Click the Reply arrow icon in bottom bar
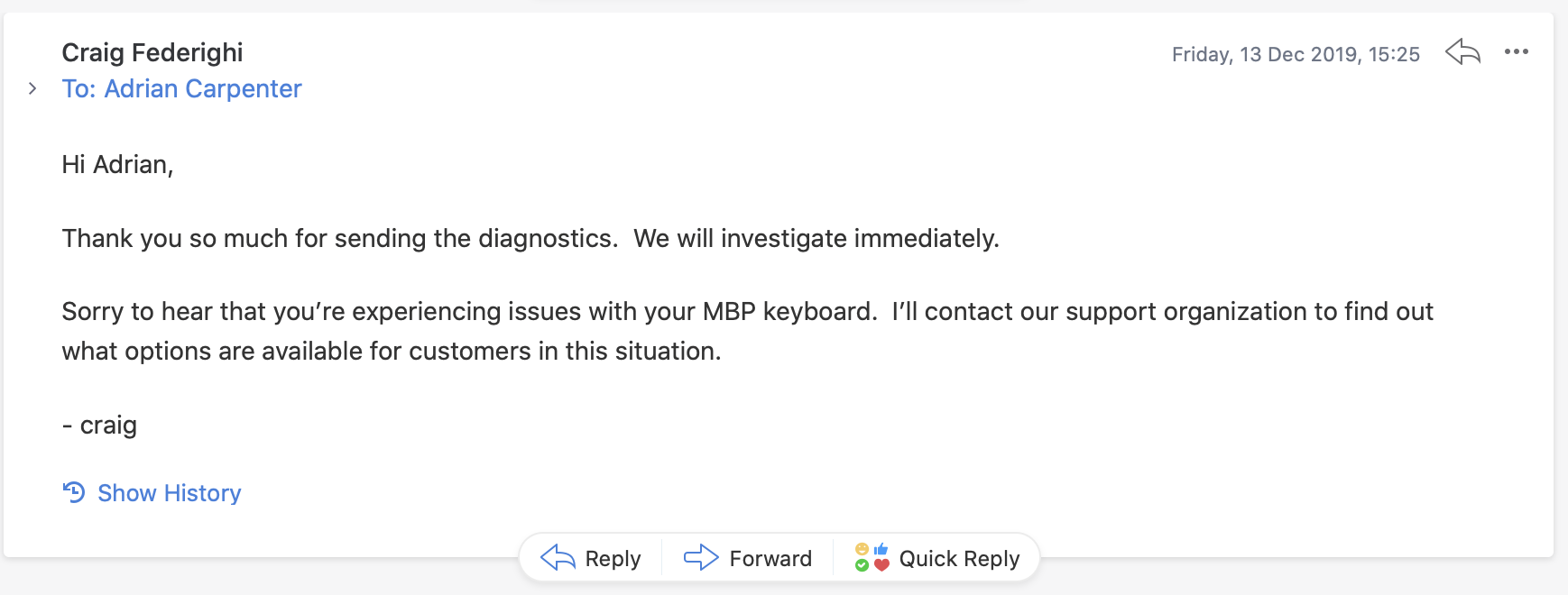1568x595 pixels. coord(558,558)
